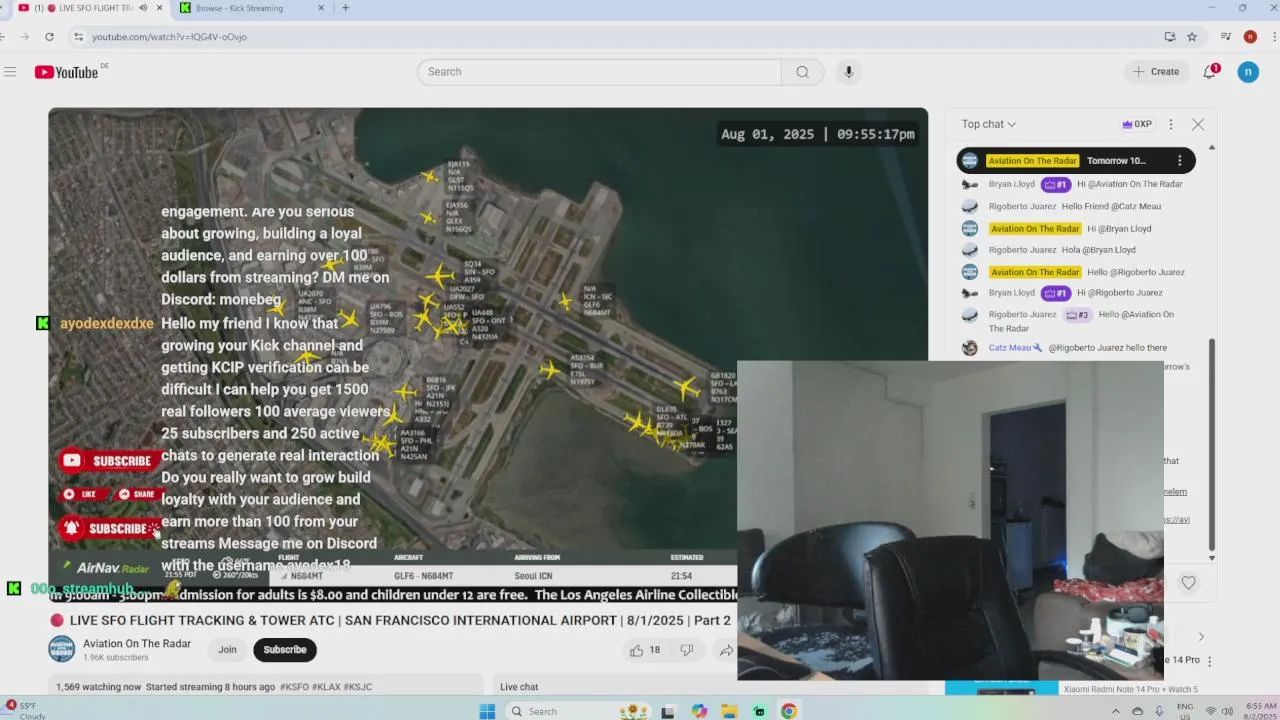Close the Kick Streaming tab

click(321, 8)
